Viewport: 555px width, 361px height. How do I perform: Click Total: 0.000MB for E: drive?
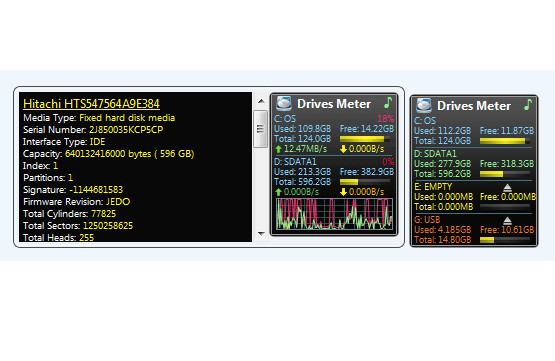coord(444,207)
